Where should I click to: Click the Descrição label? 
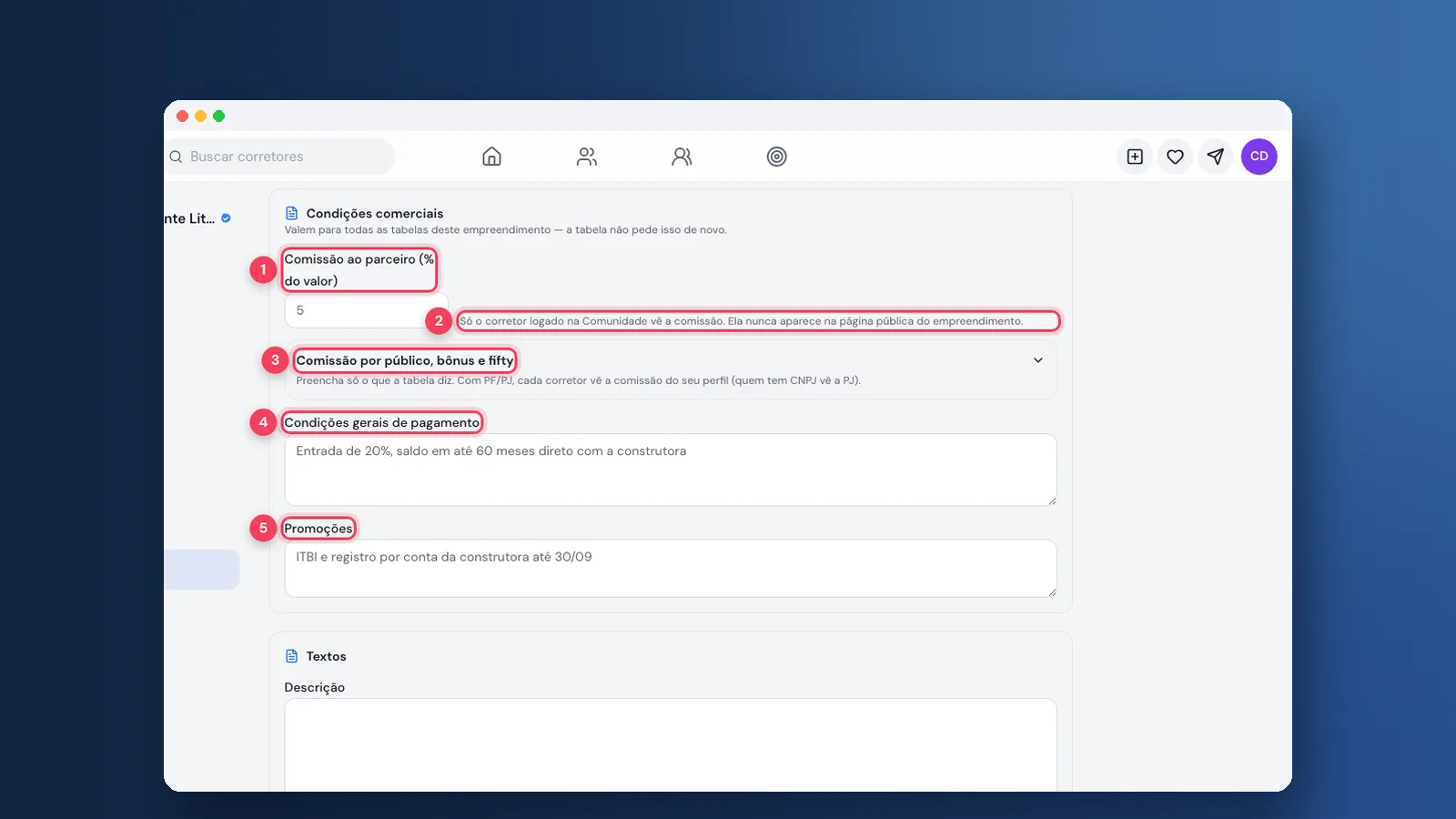(314, 687)
